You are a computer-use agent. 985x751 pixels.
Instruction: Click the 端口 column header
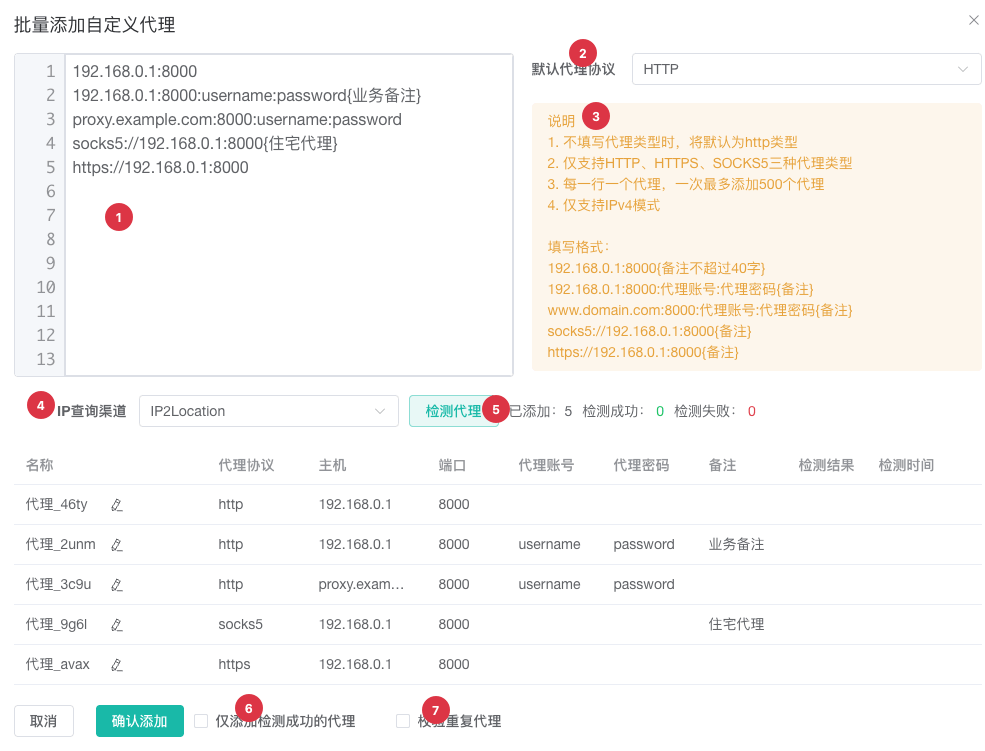click(452, 465)
